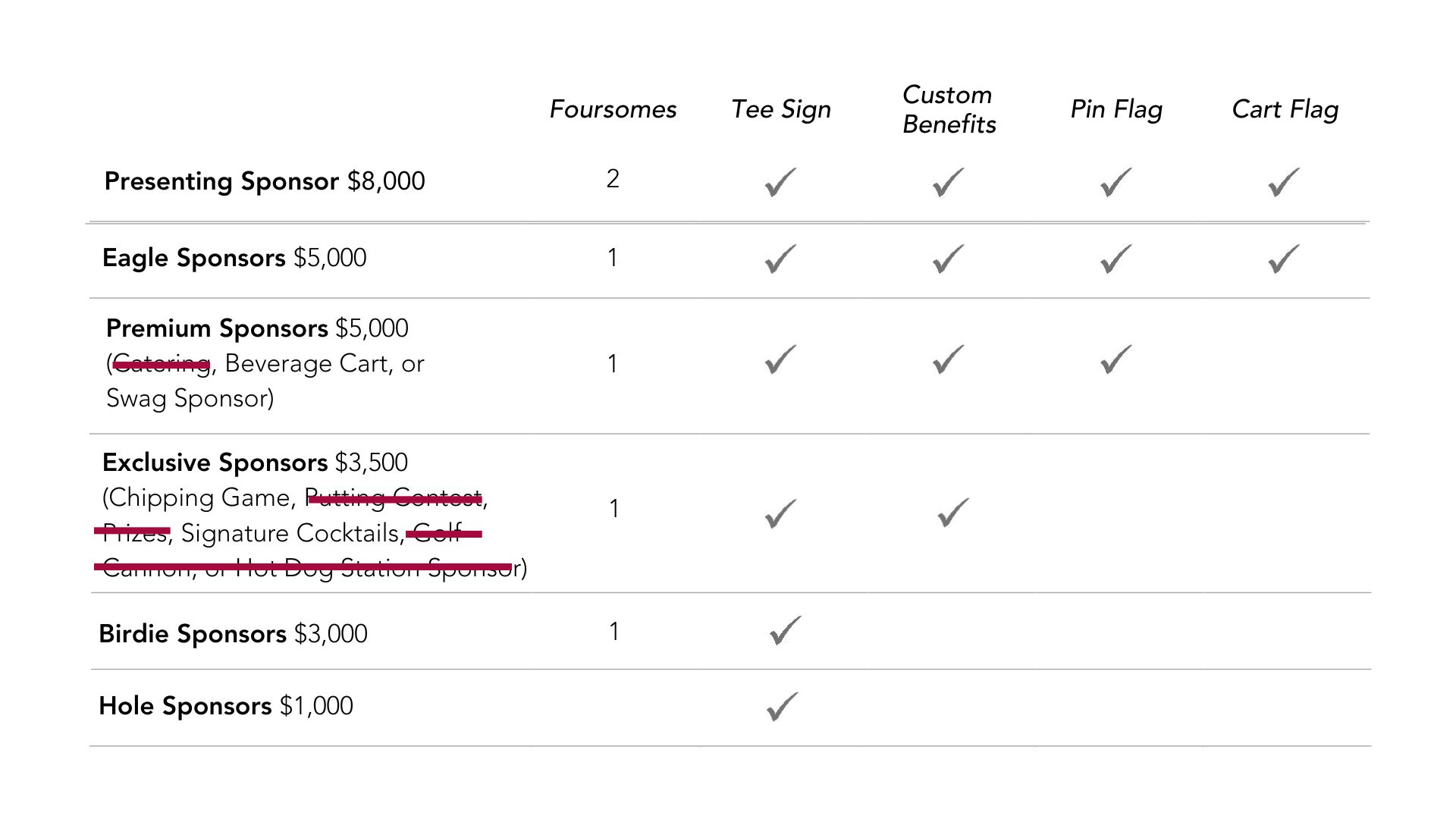
Task: Select Presenting Sponsor's Cart Flag checkmark
Action: click(x=1283, y=183)
